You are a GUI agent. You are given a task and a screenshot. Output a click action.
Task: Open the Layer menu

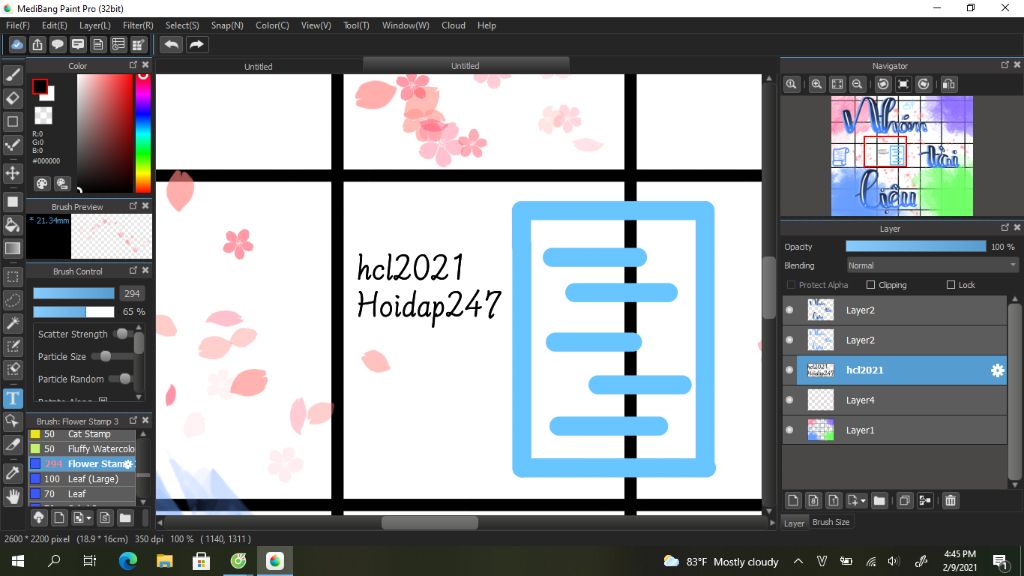point(95,25)
